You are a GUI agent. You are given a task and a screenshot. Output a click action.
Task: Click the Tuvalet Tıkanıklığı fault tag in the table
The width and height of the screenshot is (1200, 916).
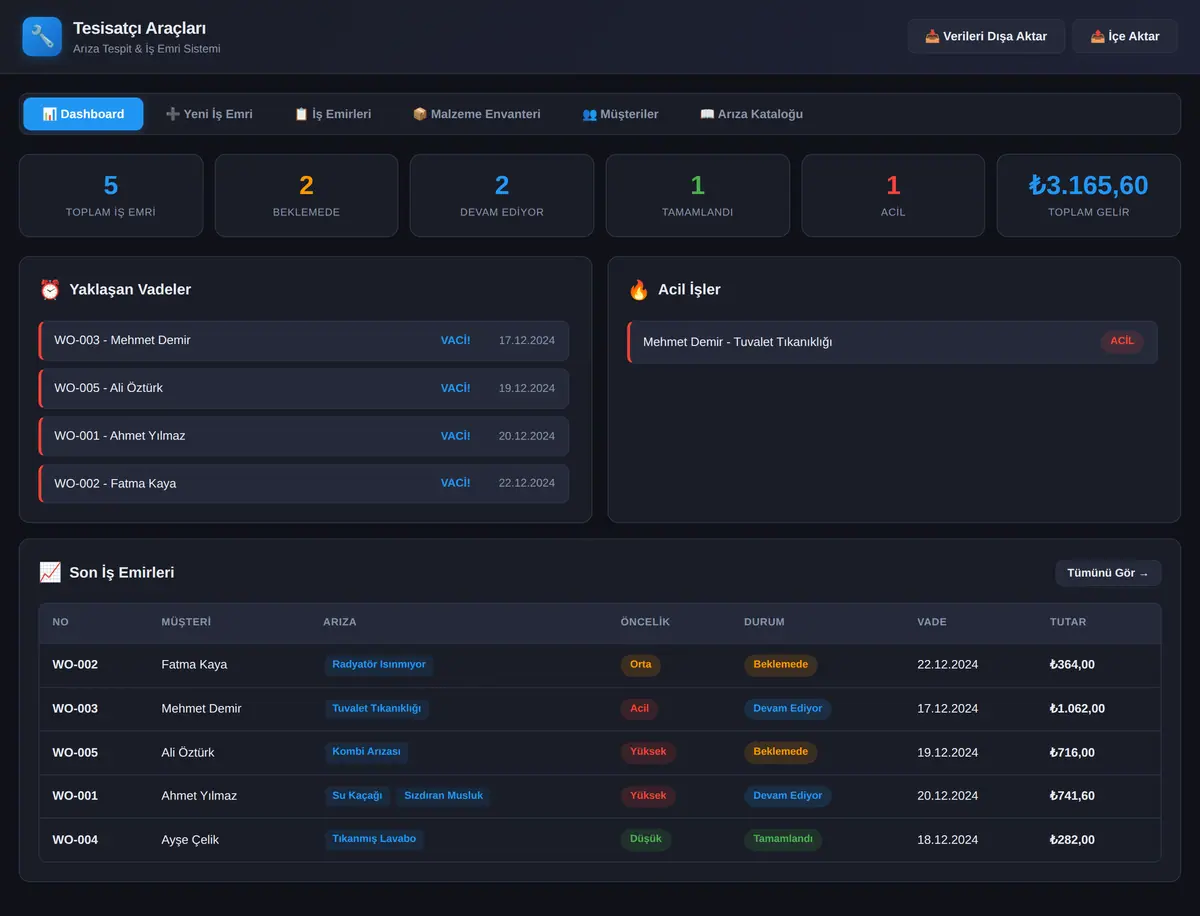[376, 708]
